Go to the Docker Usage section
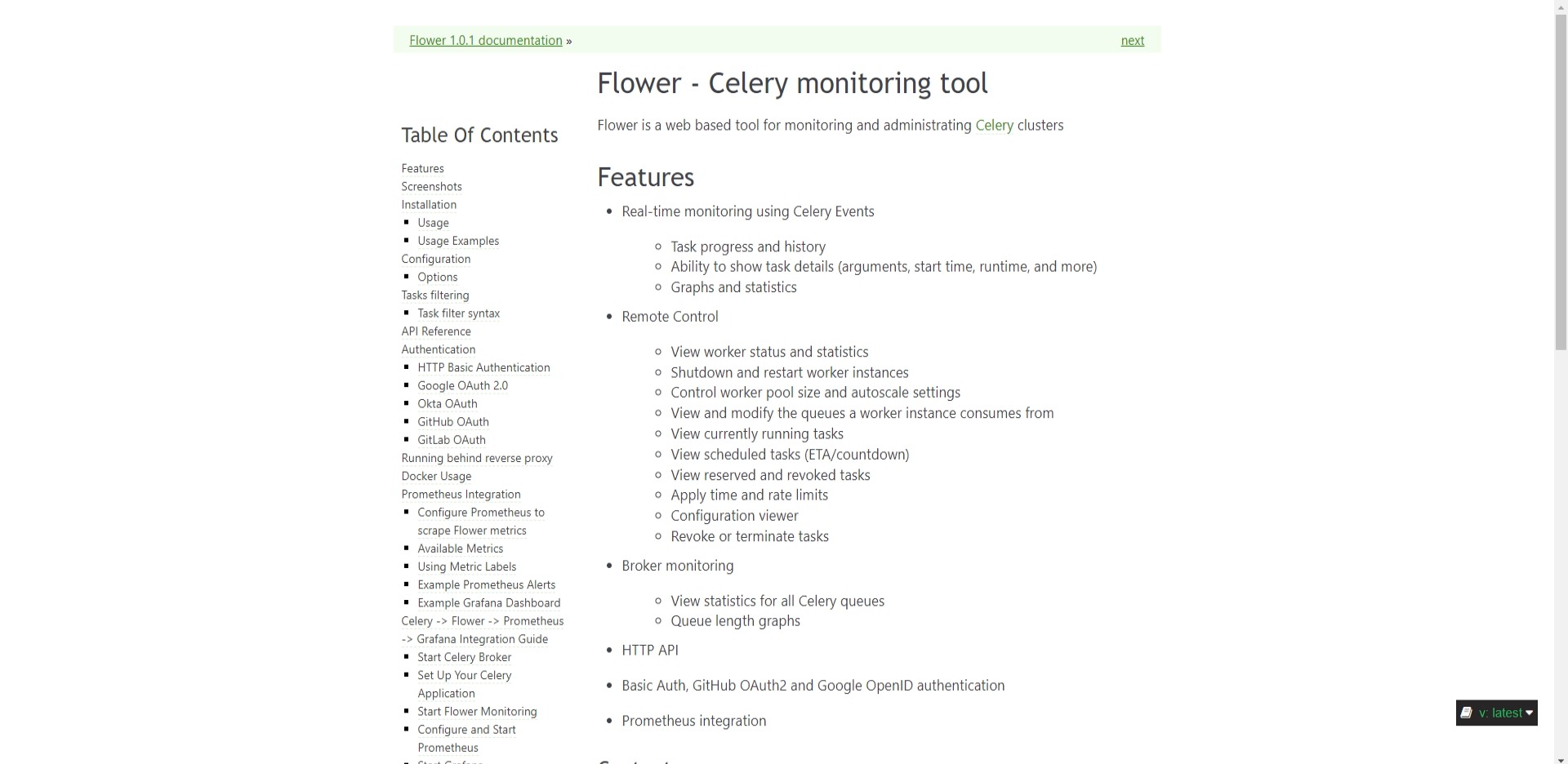The image size is (1568, 764). click(436, 477)
